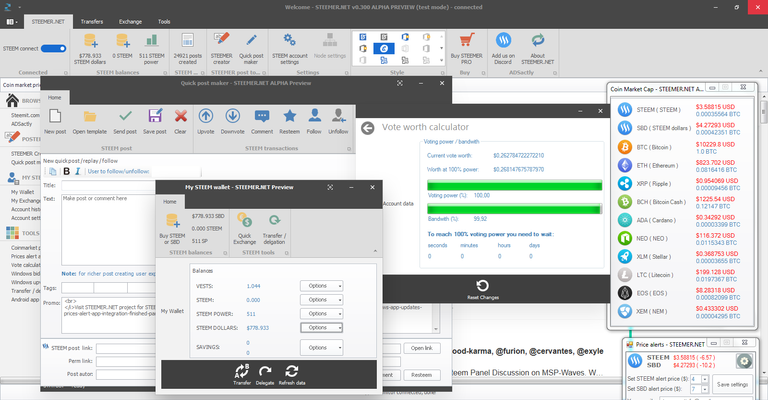Viewport: 768px width, 400px height.
Task: Select ETH ( Ethereum ) row in Coin Market Cap
Action: (682, 165)
